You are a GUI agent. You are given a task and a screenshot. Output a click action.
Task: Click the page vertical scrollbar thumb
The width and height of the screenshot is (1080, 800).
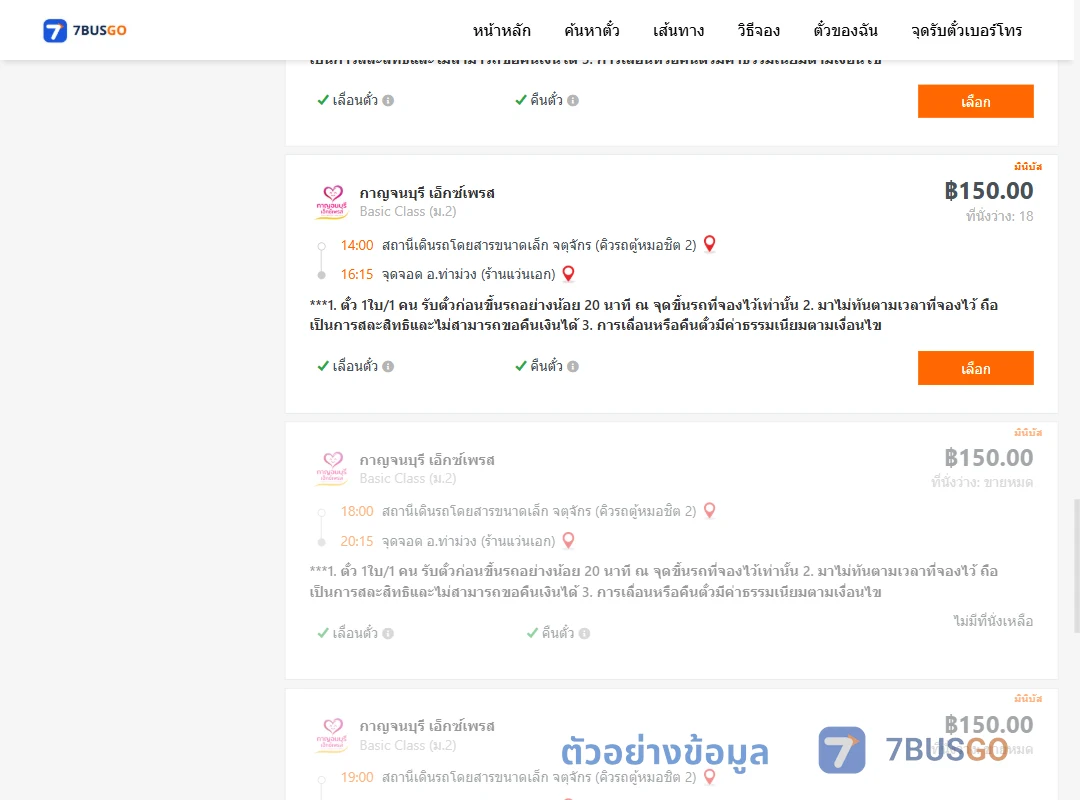click(1077, 566)
